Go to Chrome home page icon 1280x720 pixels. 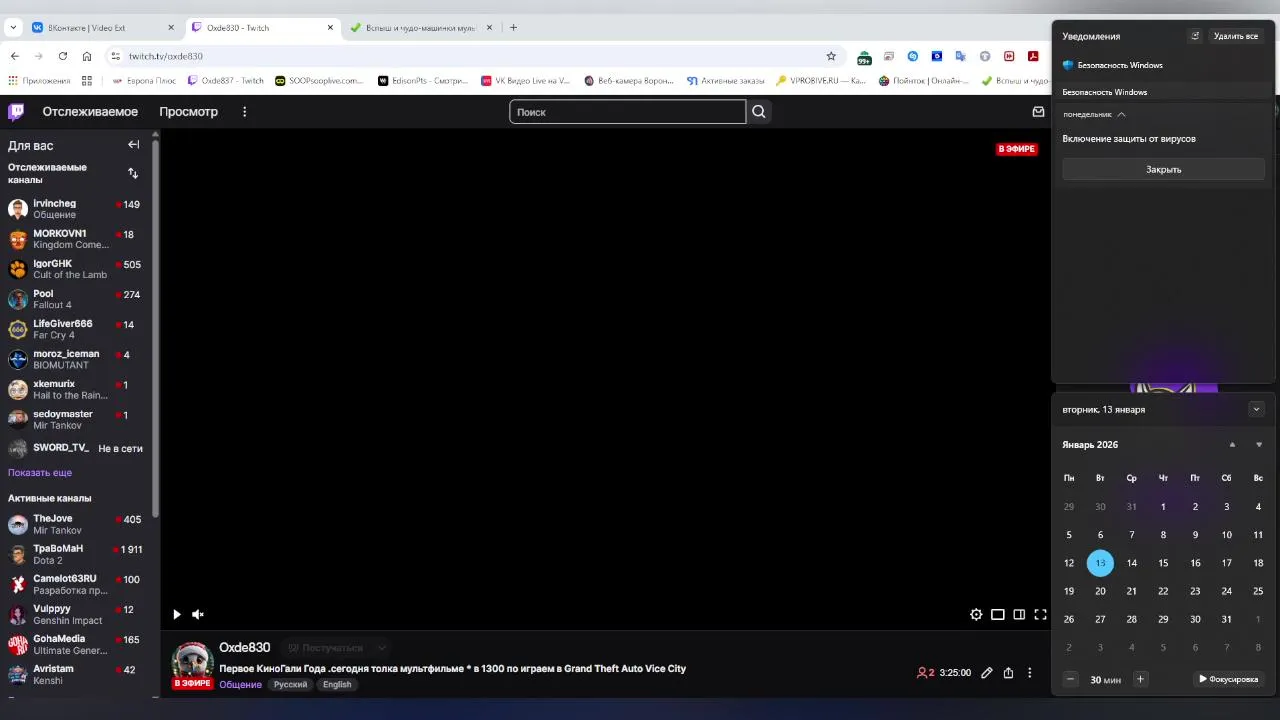pyautogui.click(x=87, y=56)
